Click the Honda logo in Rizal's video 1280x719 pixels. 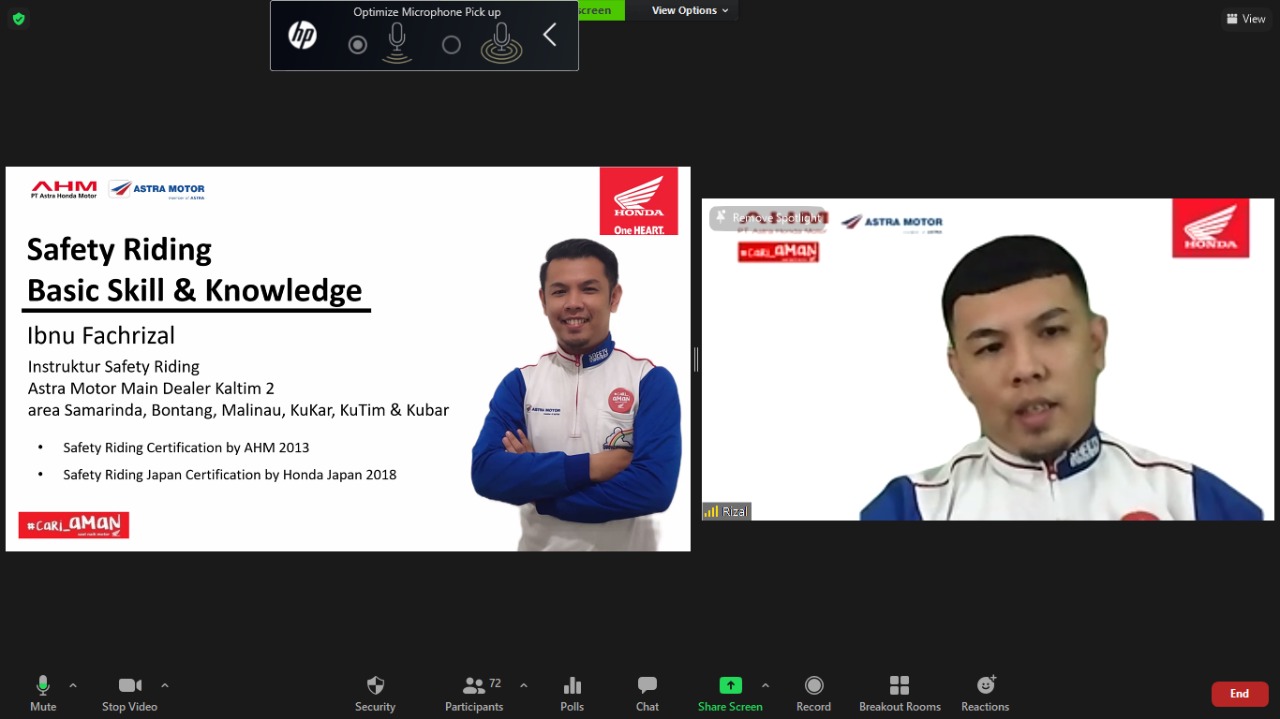1211,228
